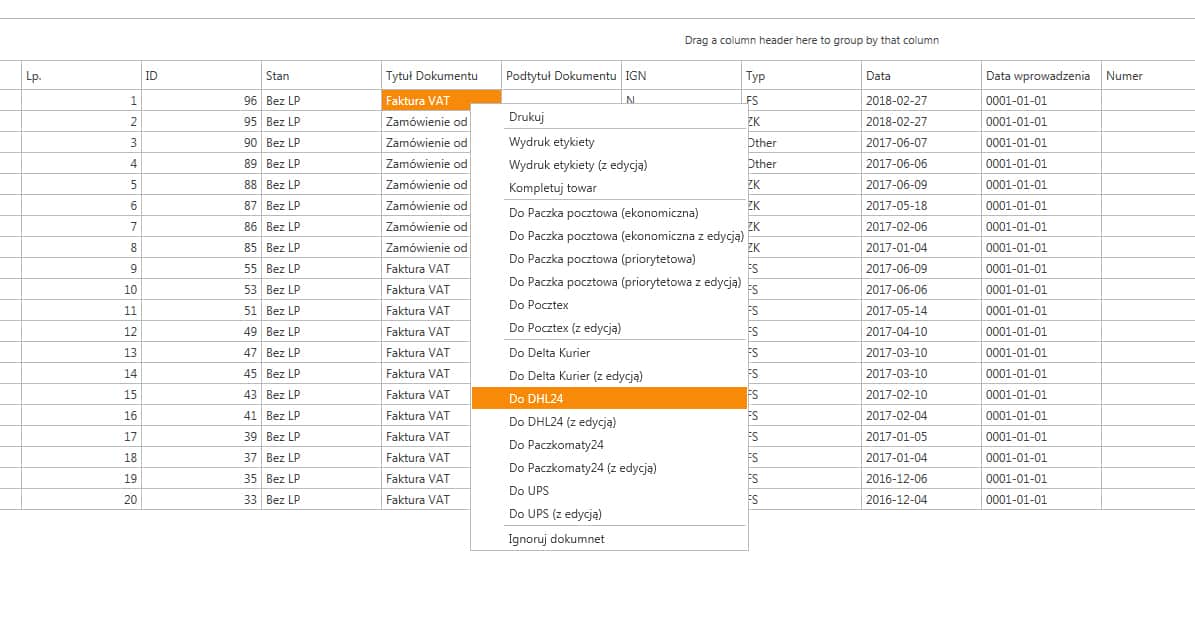Sort by Lp. column header
The height and width of the screenshot is (621, 1195).
click(x=82, y=75)
